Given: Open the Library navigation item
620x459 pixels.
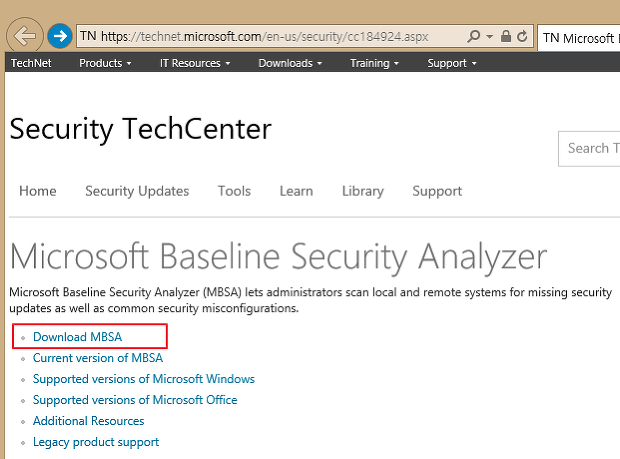Looking at the screenshot, I should point(363,191).
